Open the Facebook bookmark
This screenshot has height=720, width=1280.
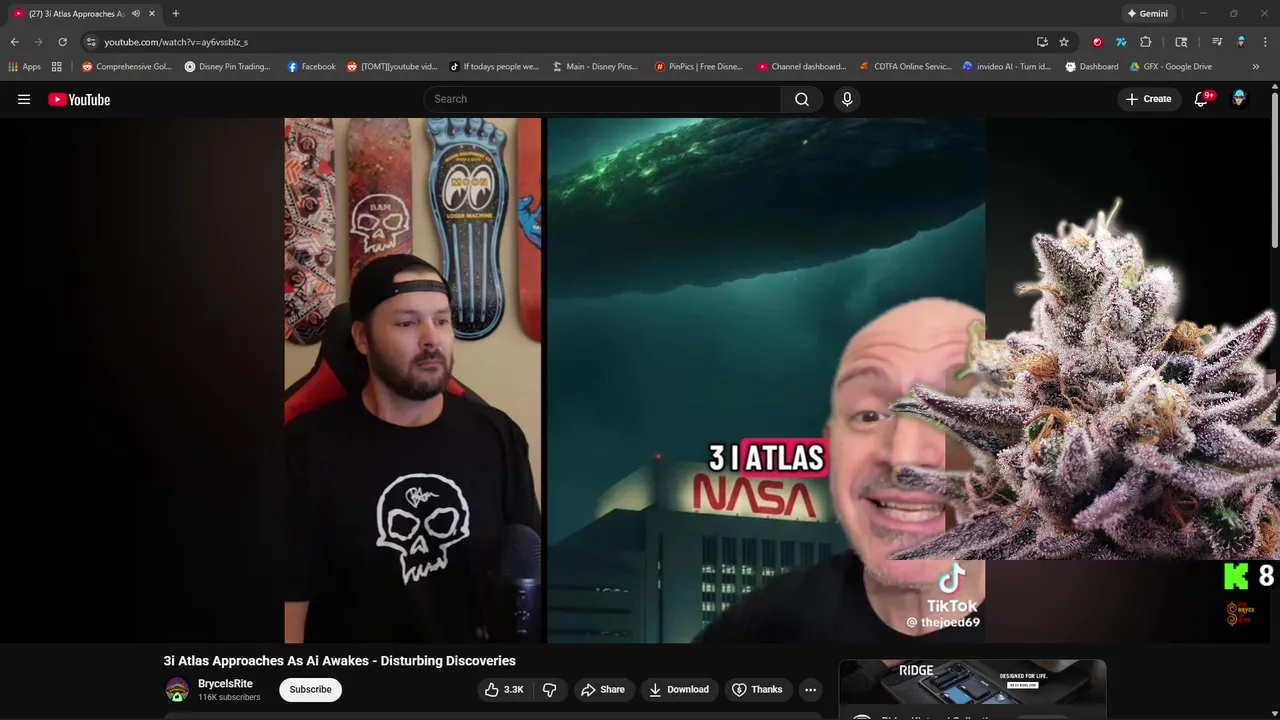point(312,67)
